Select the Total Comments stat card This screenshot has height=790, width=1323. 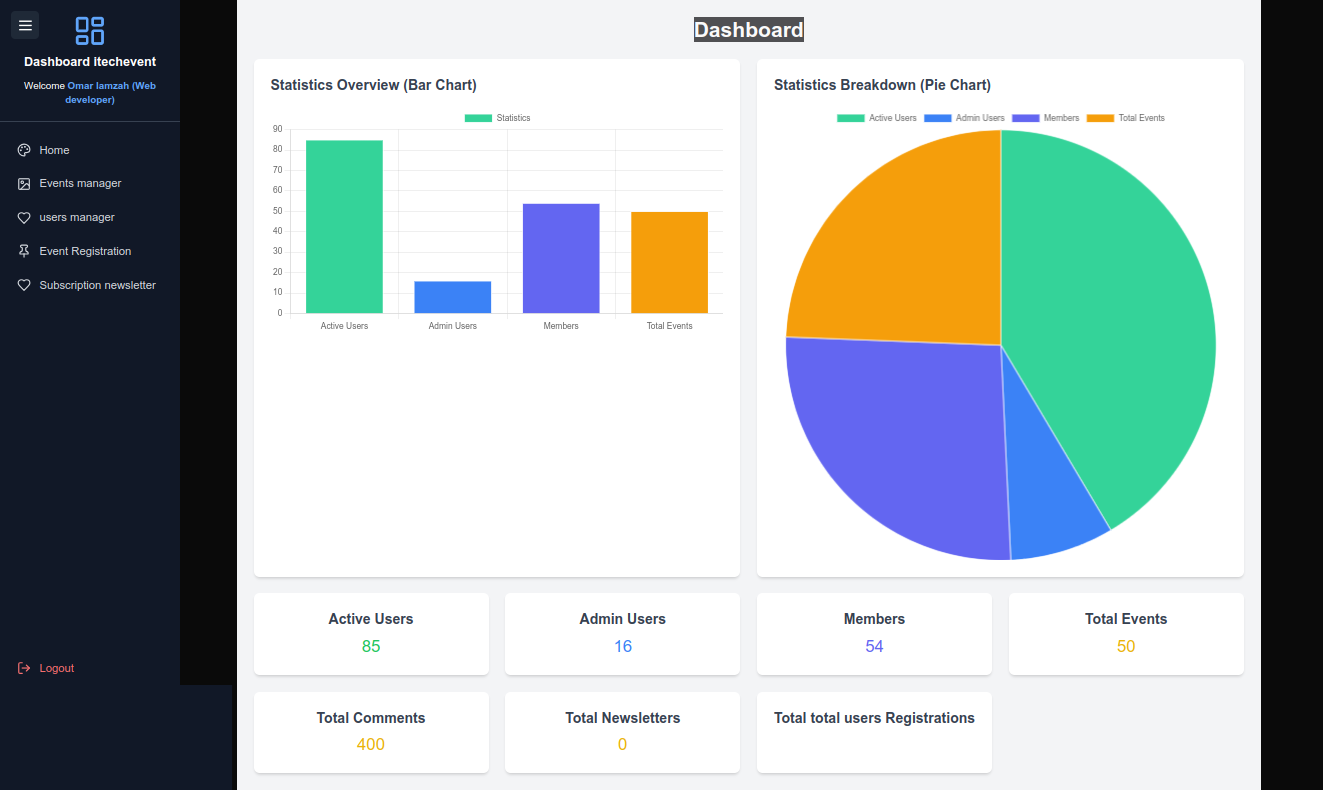point(371,732)
